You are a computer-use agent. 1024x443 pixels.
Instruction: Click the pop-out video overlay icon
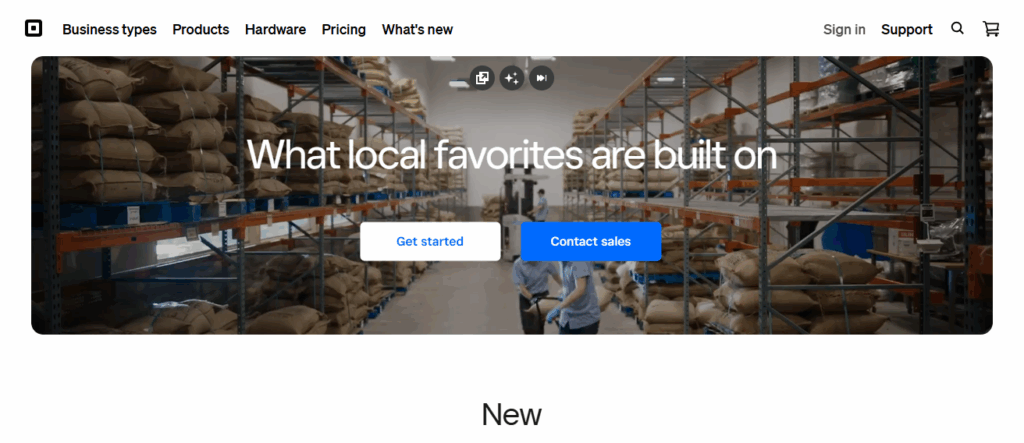[x=482, y=78]
